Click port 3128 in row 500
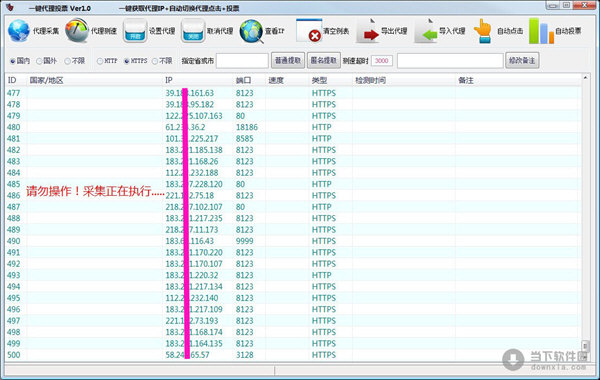The width and height of the screenshot is (600, 380). click(245, 355)
